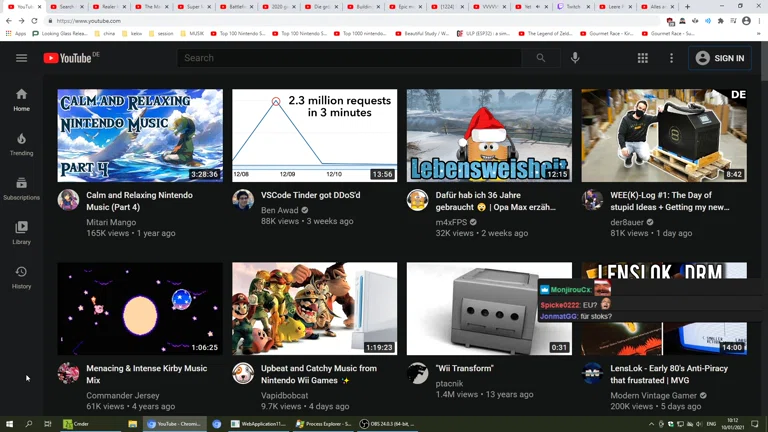Open Chrome profile avatar icon
768x432 pixels.
[746, 21]
